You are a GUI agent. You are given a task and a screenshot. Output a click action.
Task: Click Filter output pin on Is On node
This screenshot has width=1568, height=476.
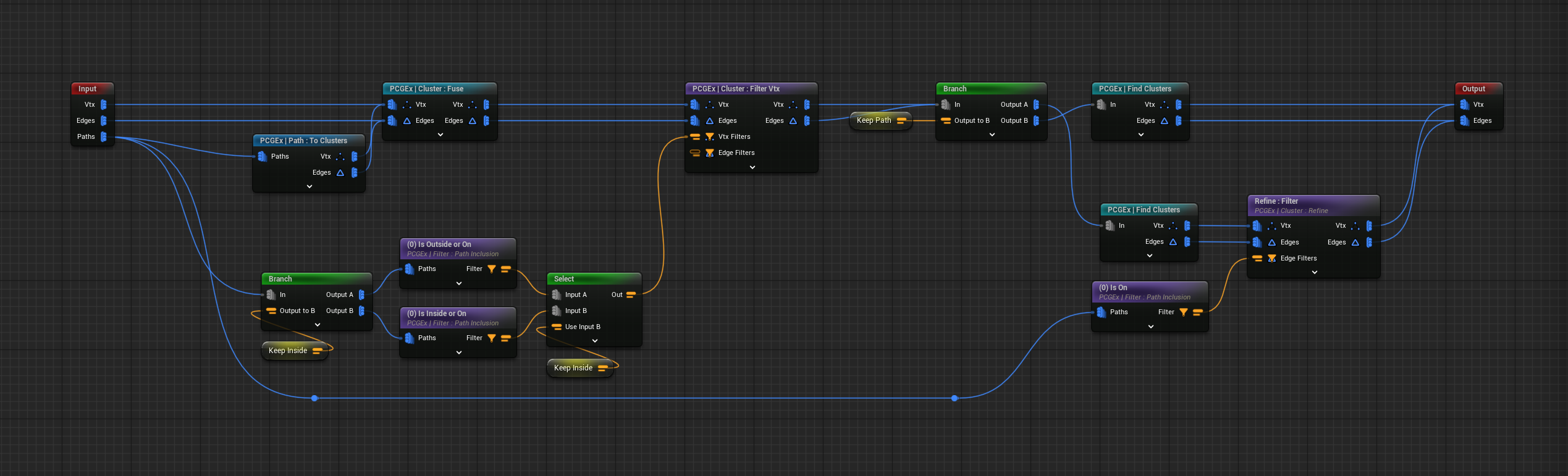[x=1197, y=312]
